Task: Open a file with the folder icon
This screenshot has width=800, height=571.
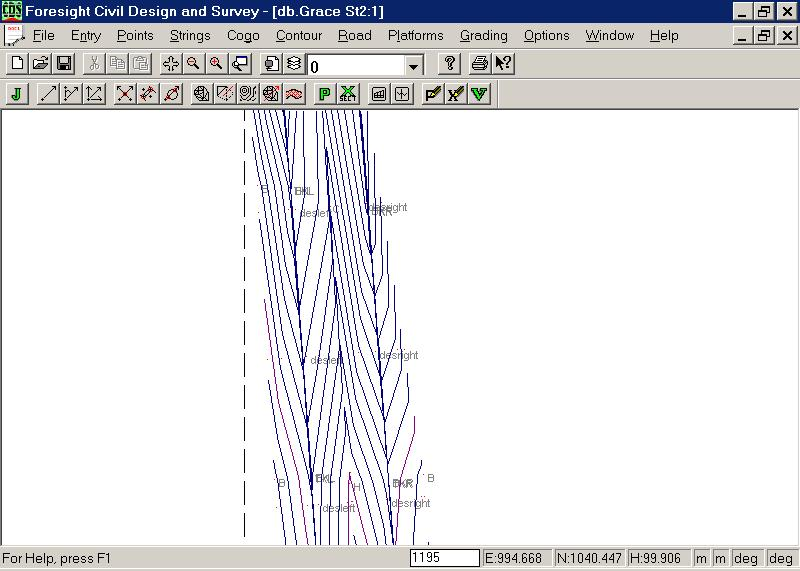Action: click(x=40, y=64)
